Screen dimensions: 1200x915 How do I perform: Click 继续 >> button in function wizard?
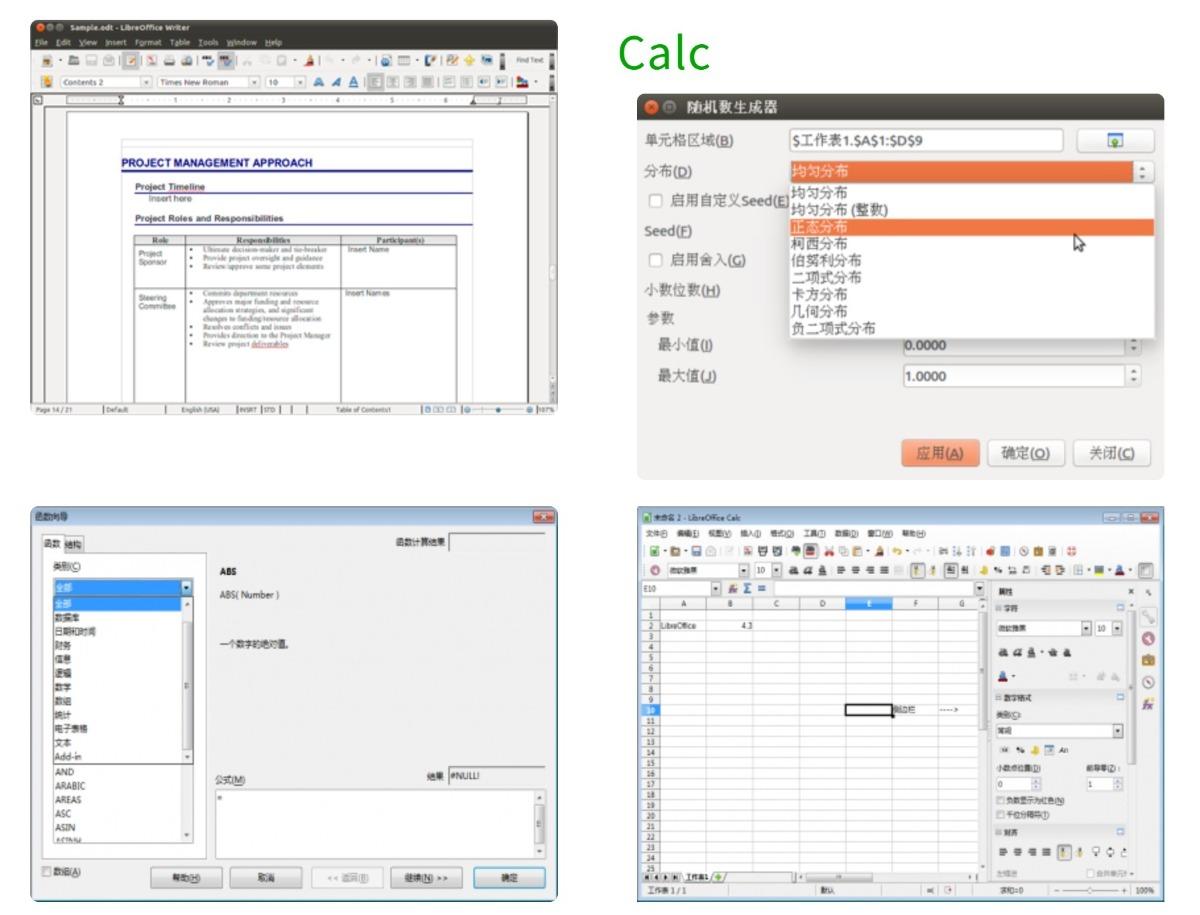point(425,876)
